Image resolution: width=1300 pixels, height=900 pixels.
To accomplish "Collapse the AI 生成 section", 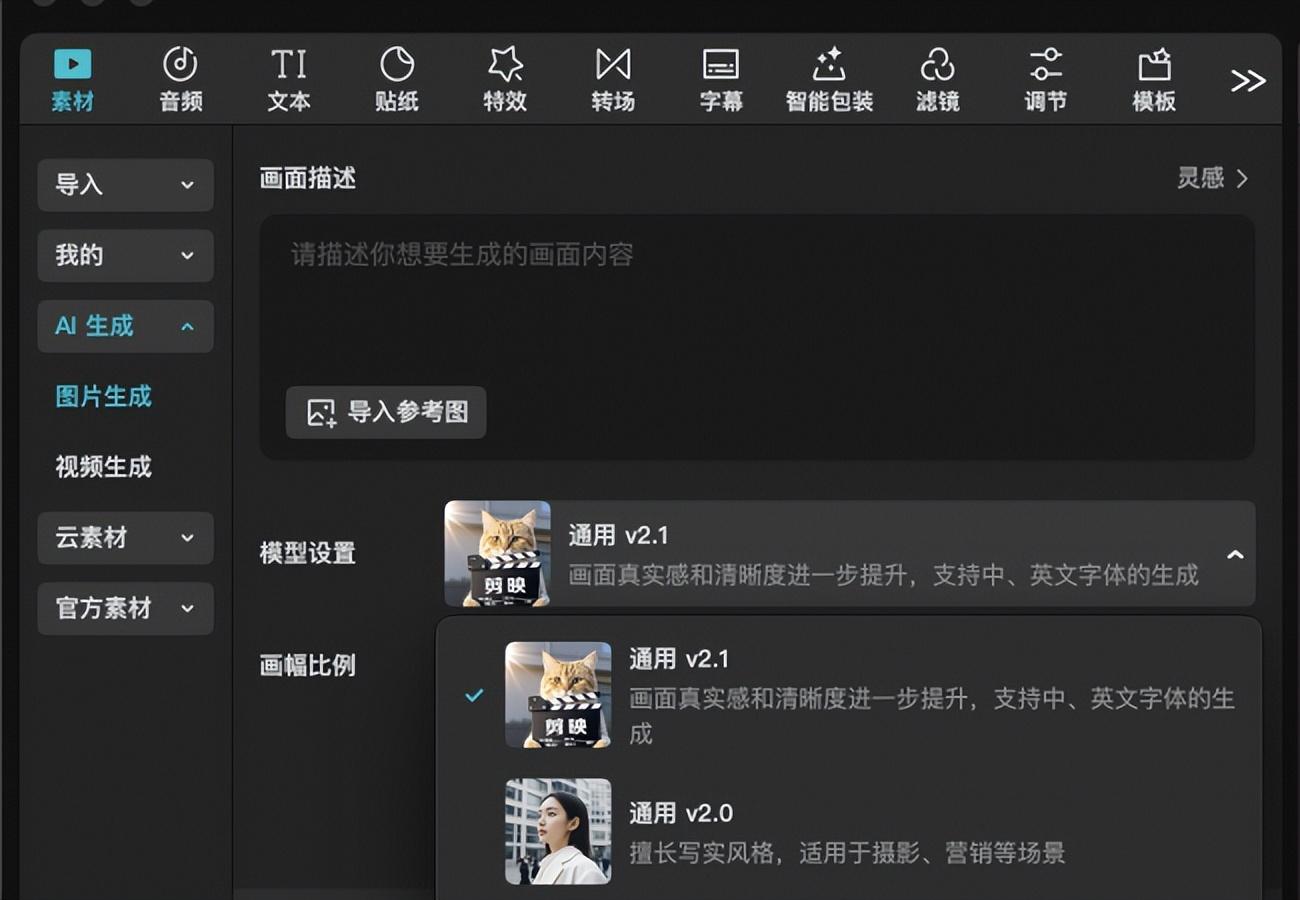I will click(x=125, y=326).
